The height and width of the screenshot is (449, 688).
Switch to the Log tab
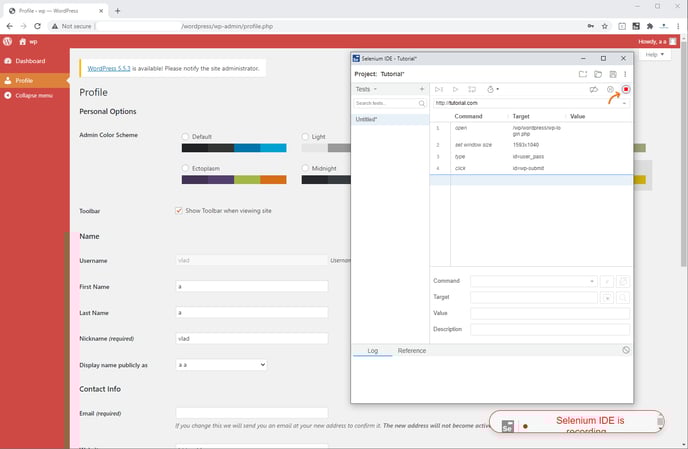click(373, 350)
